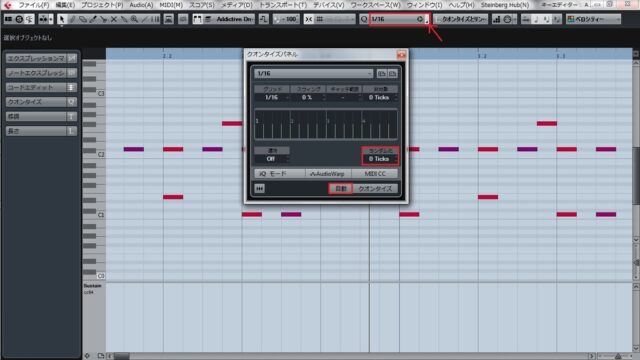The image size is (640, 360).
Task: Open the 1/16 preset dropdown in Quantize panel
Action: click(x=313, y=73)
